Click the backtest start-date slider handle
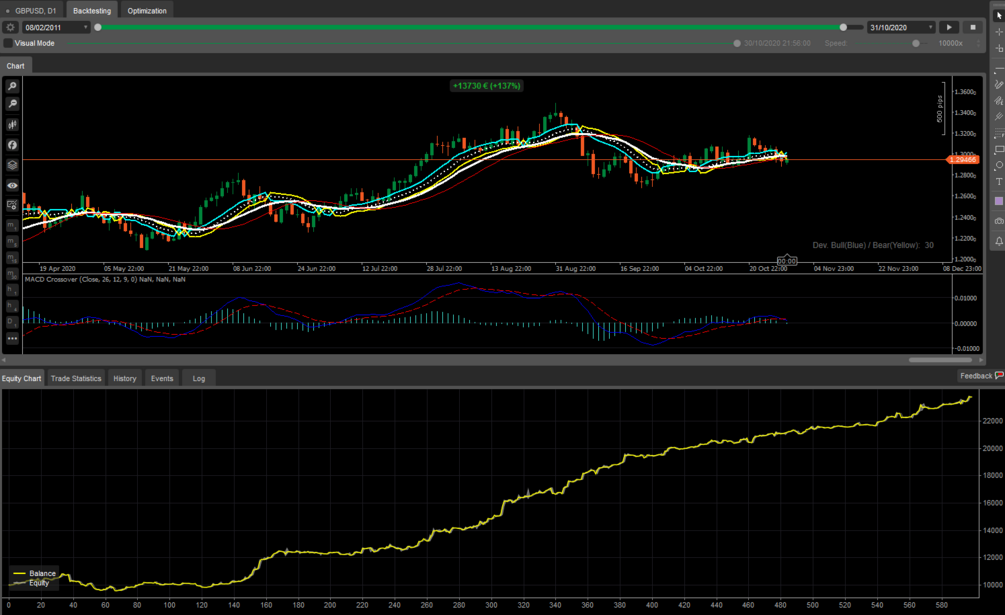Screen dimensions: 1005x615 click(97, 28)
